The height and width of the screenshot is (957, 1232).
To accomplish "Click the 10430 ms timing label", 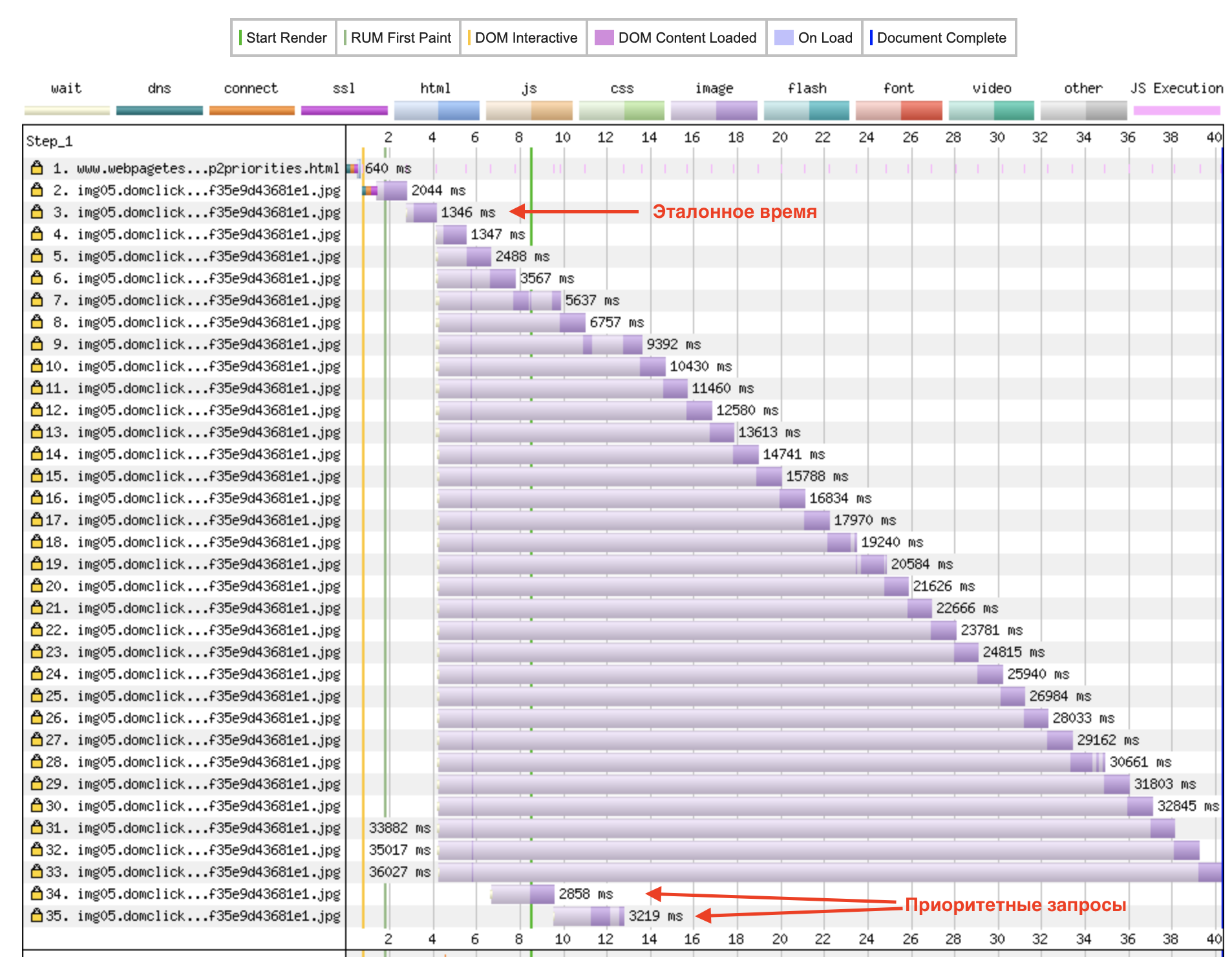I will pos(701,366).
